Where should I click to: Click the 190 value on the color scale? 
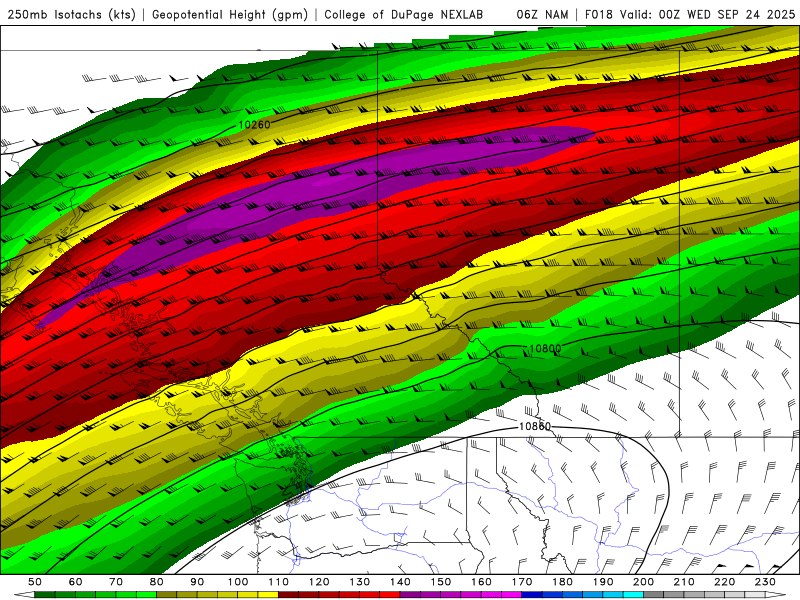[x=603, y=582]
